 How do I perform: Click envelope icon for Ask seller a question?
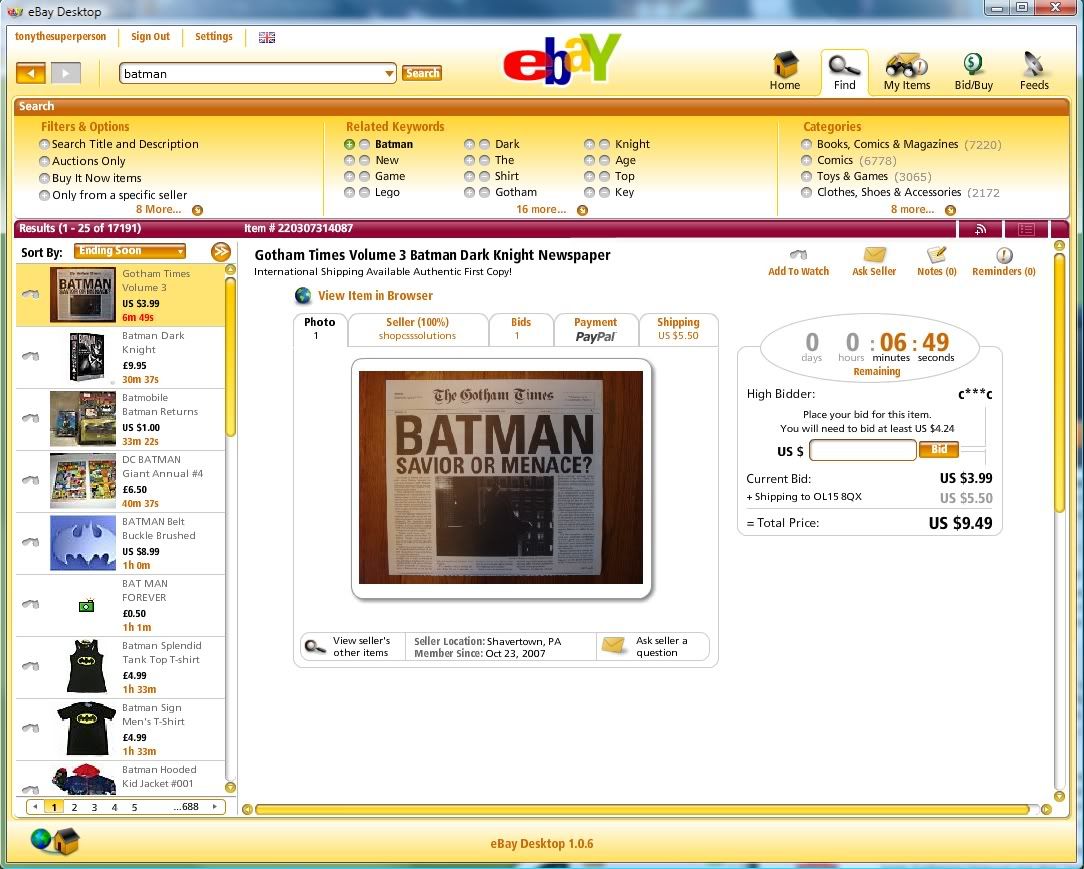(613, 645)
